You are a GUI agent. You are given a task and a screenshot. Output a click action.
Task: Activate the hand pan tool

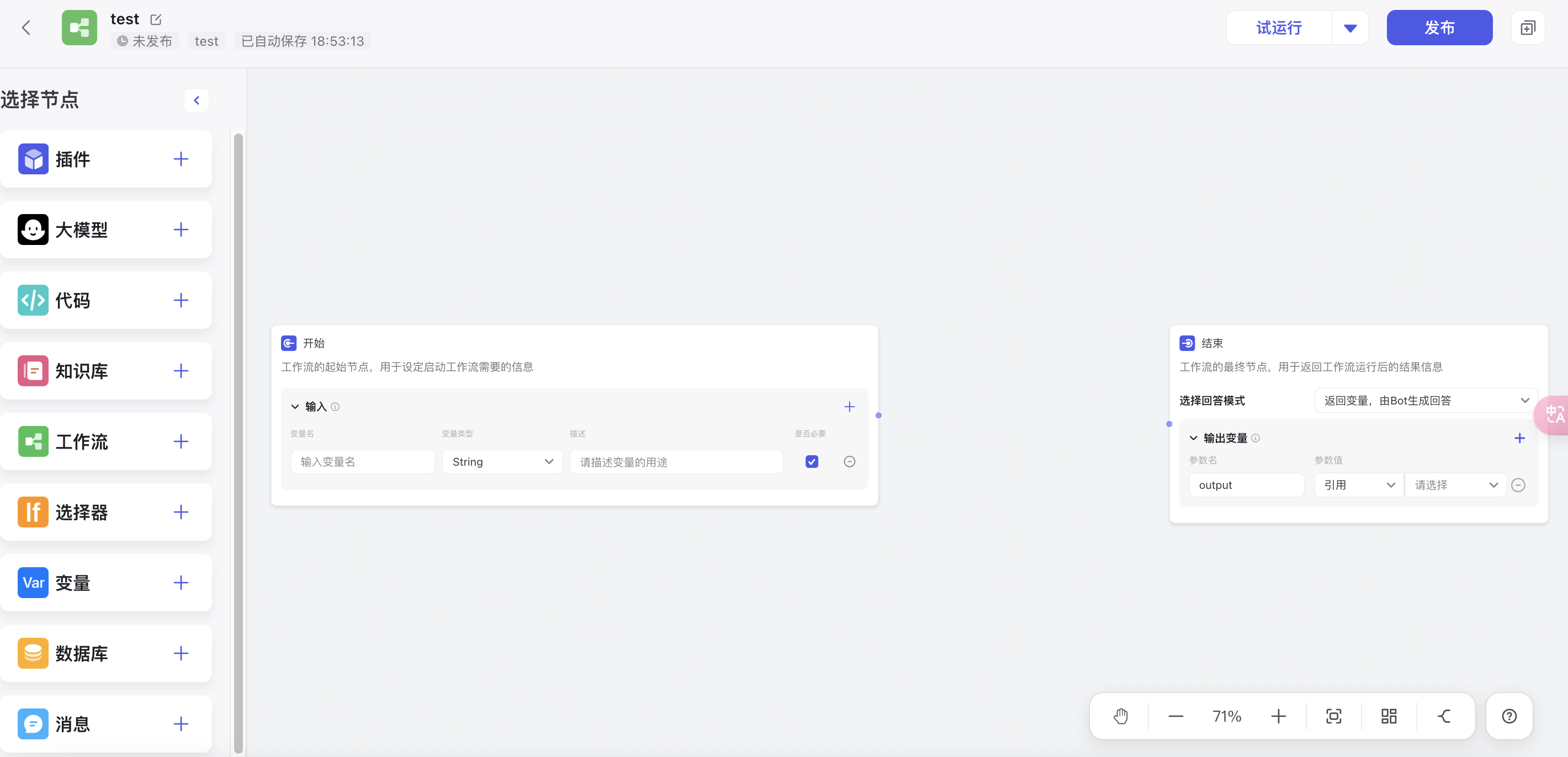(x=1121, y=716)
